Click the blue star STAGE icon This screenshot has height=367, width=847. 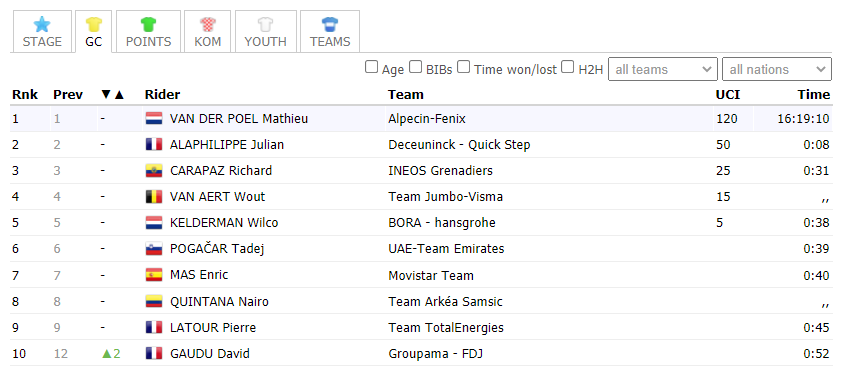tap(42, 24)
